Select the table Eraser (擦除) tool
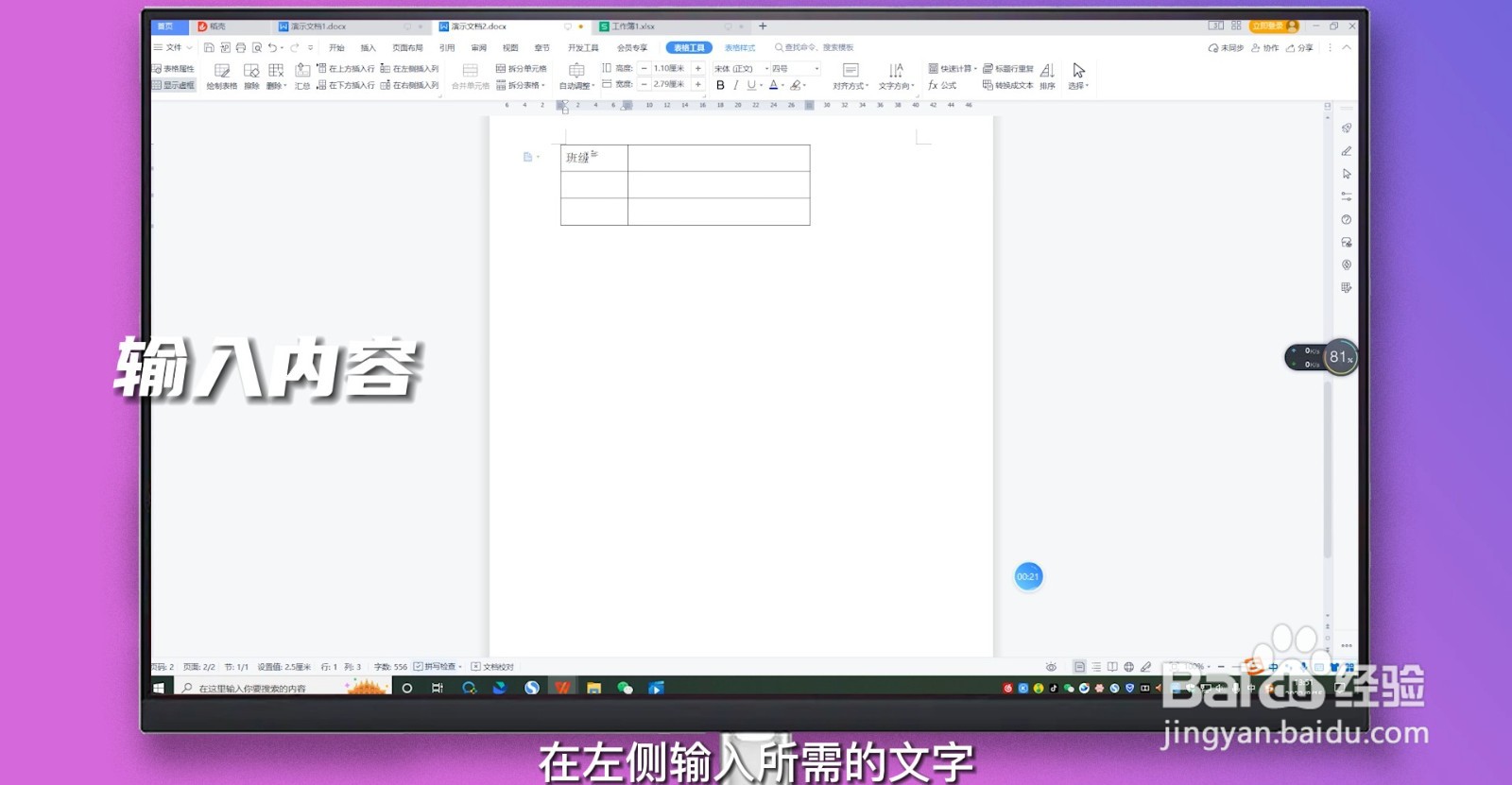The height and width of the screenshot is (785, 1512). click(251, 77)
